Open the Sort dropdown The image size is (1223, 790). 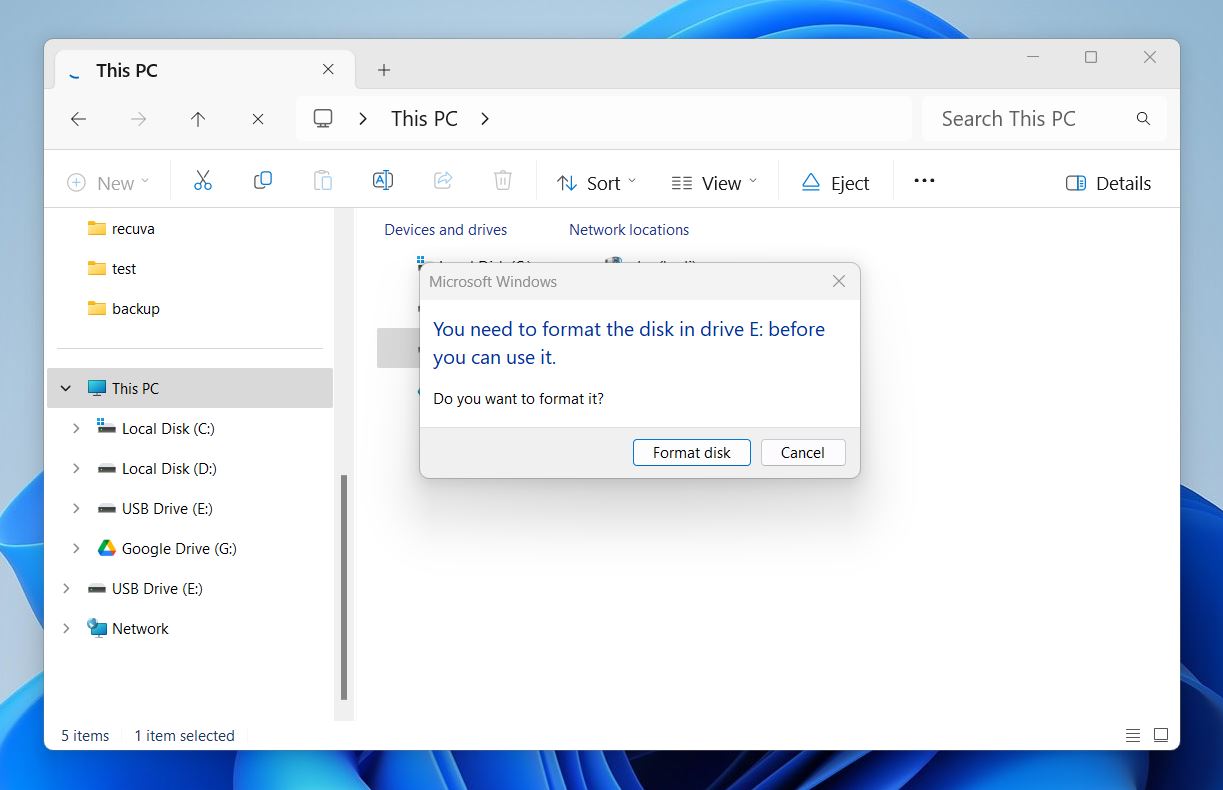597,183
